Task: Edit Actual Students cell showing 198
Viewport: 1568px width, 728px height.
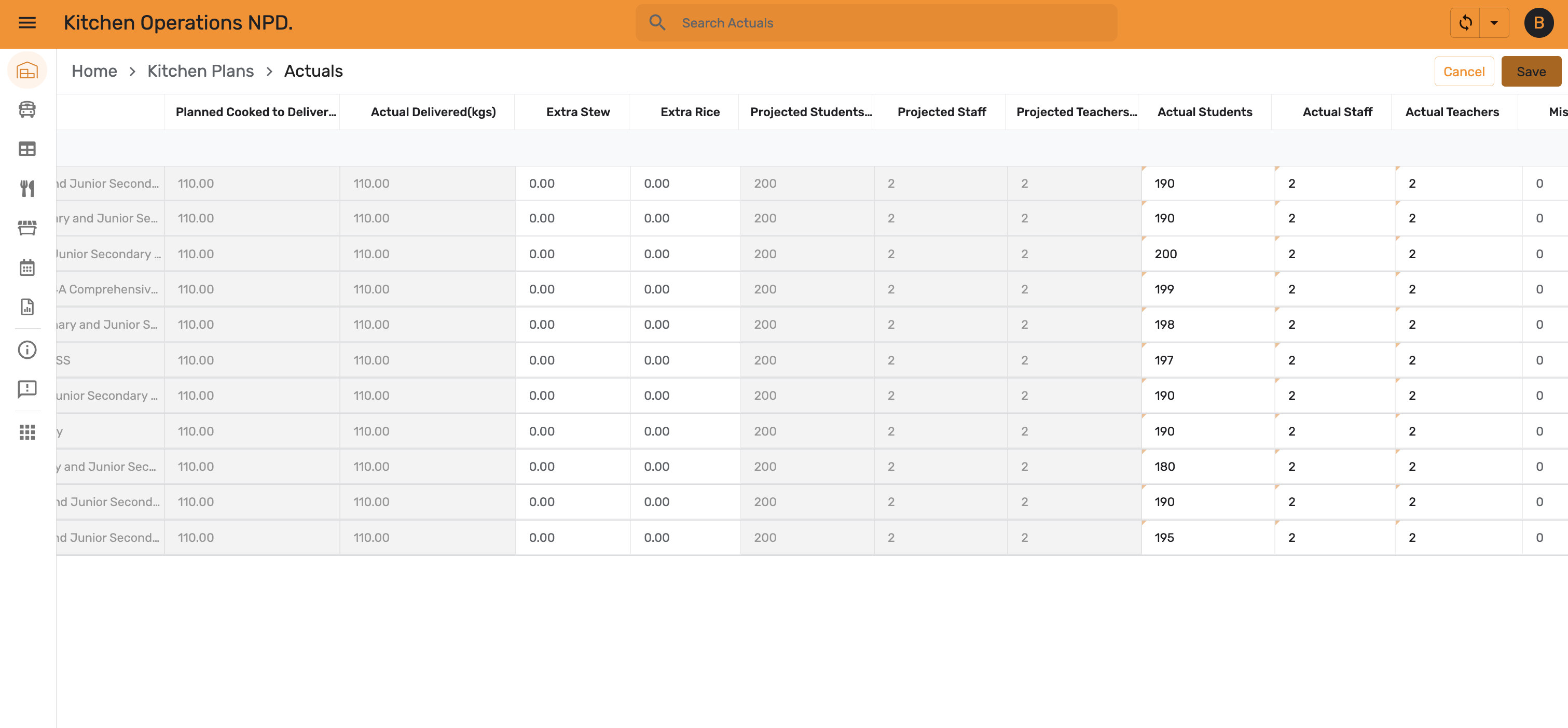Action: point(1208,325)
